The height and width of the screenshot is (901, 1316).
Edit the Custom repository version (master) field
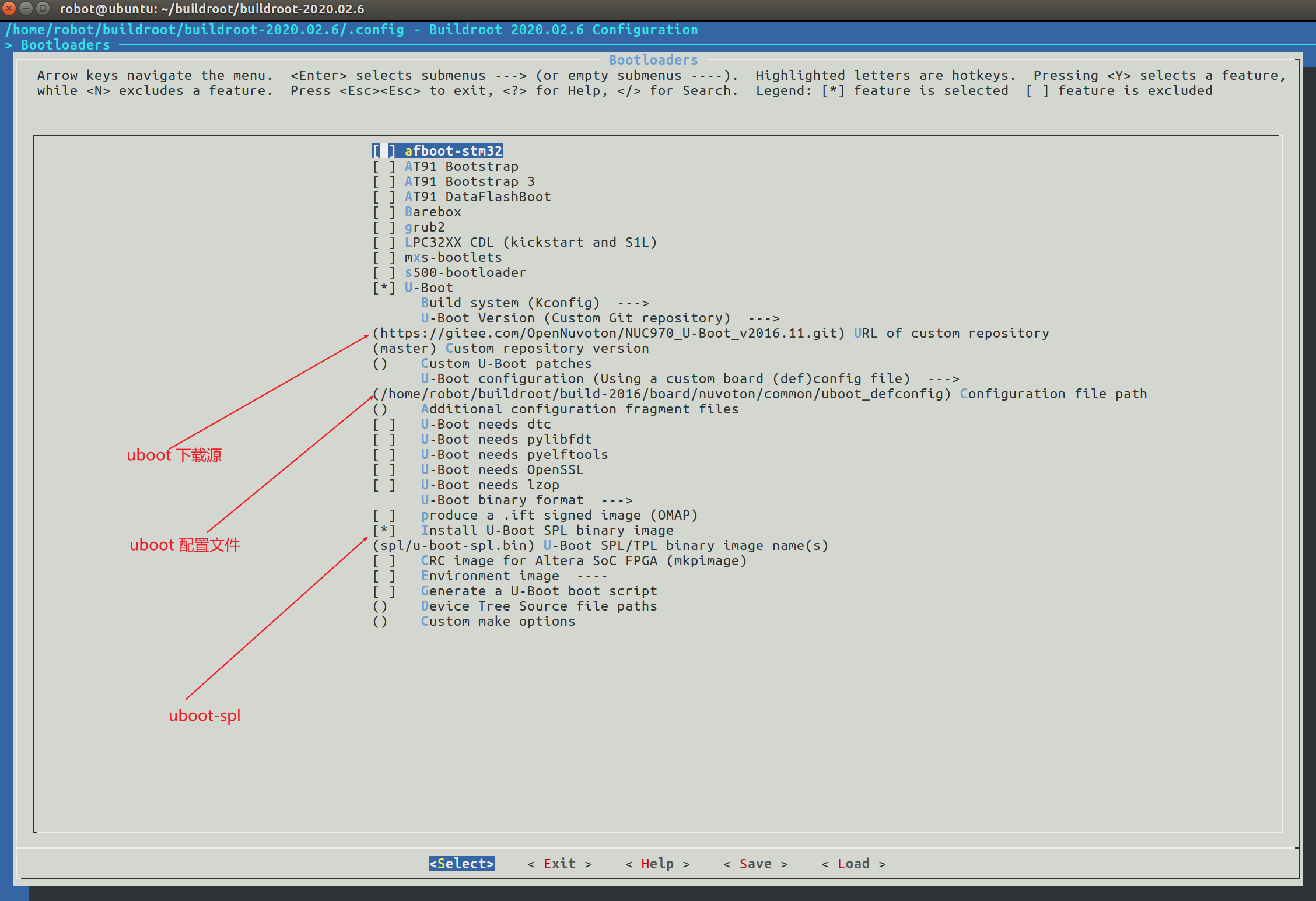pos(510,348)
